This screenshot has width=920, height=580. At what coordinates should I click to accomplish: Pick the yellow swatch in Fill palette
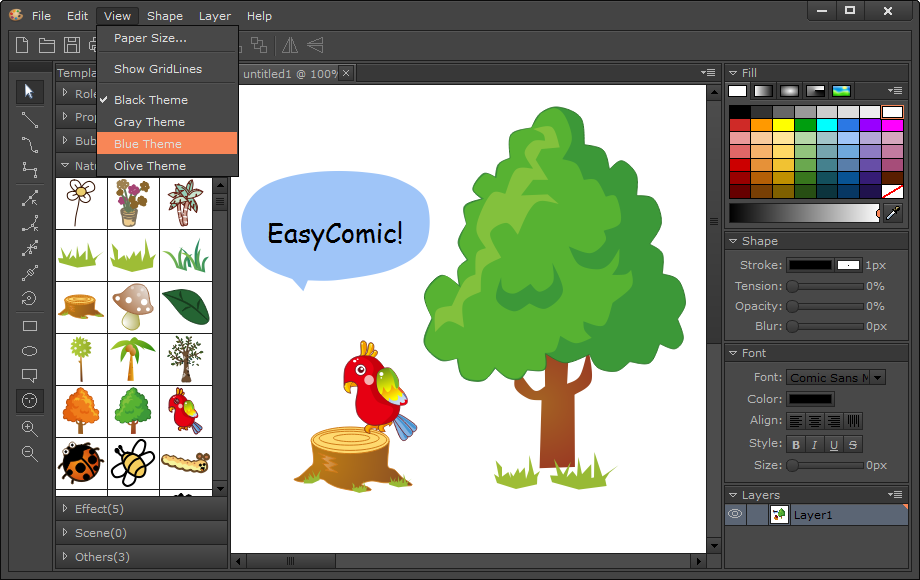pyautogui.click(x=782, y=125)
